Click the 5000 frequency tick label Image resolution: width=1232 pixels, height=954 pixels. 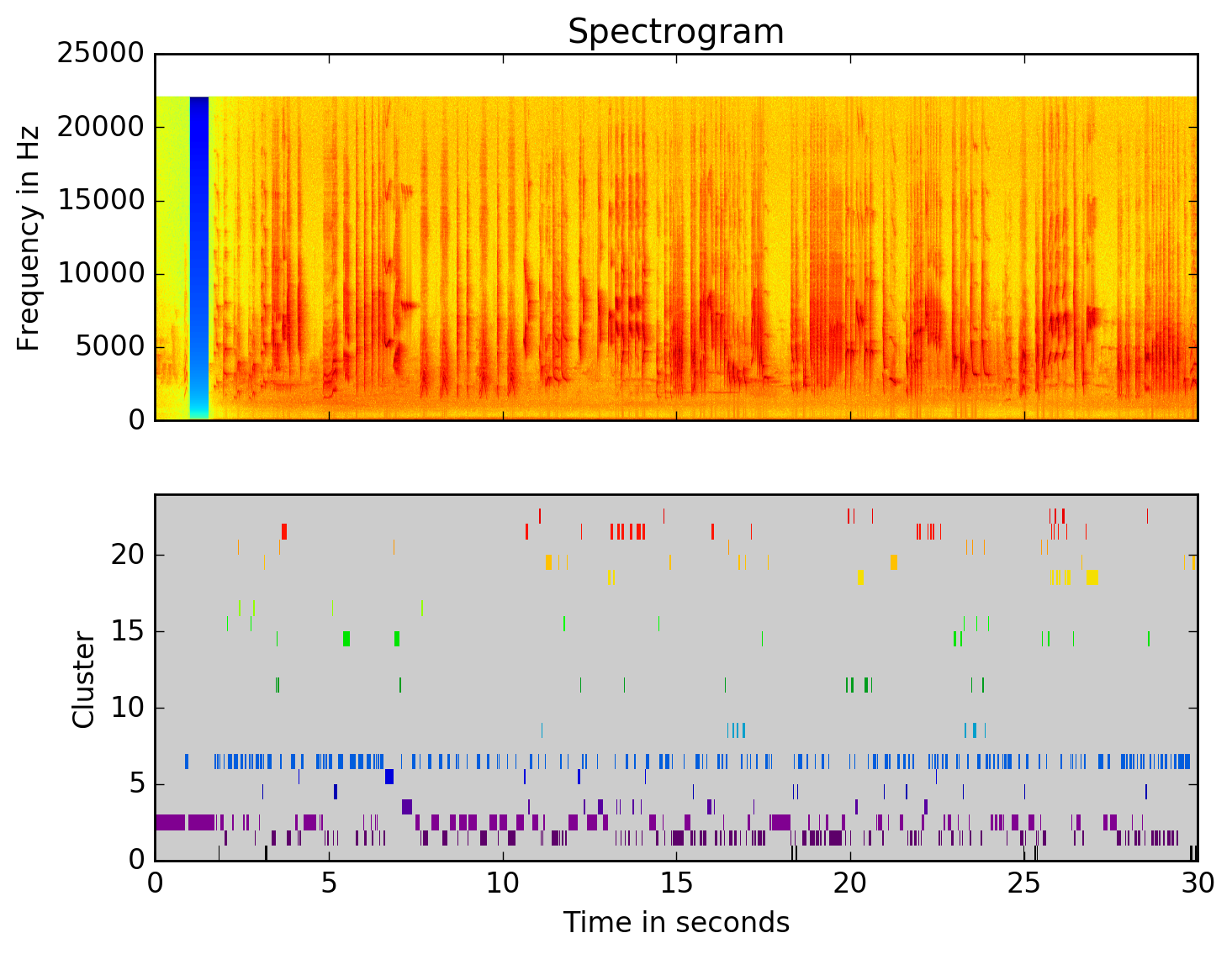point(108,346)
